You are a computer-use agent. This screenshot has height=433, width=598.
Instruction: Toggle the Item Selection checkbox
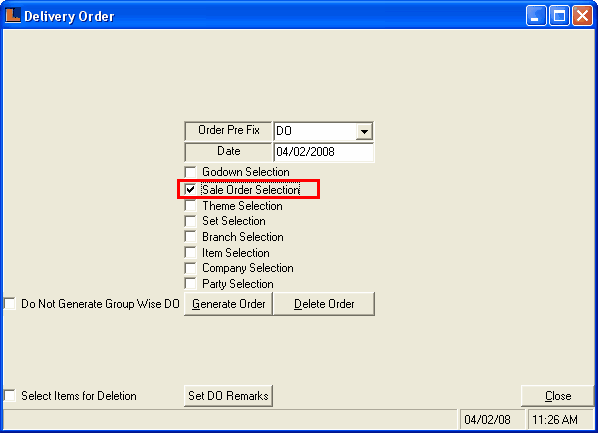(x=190, y=253)
